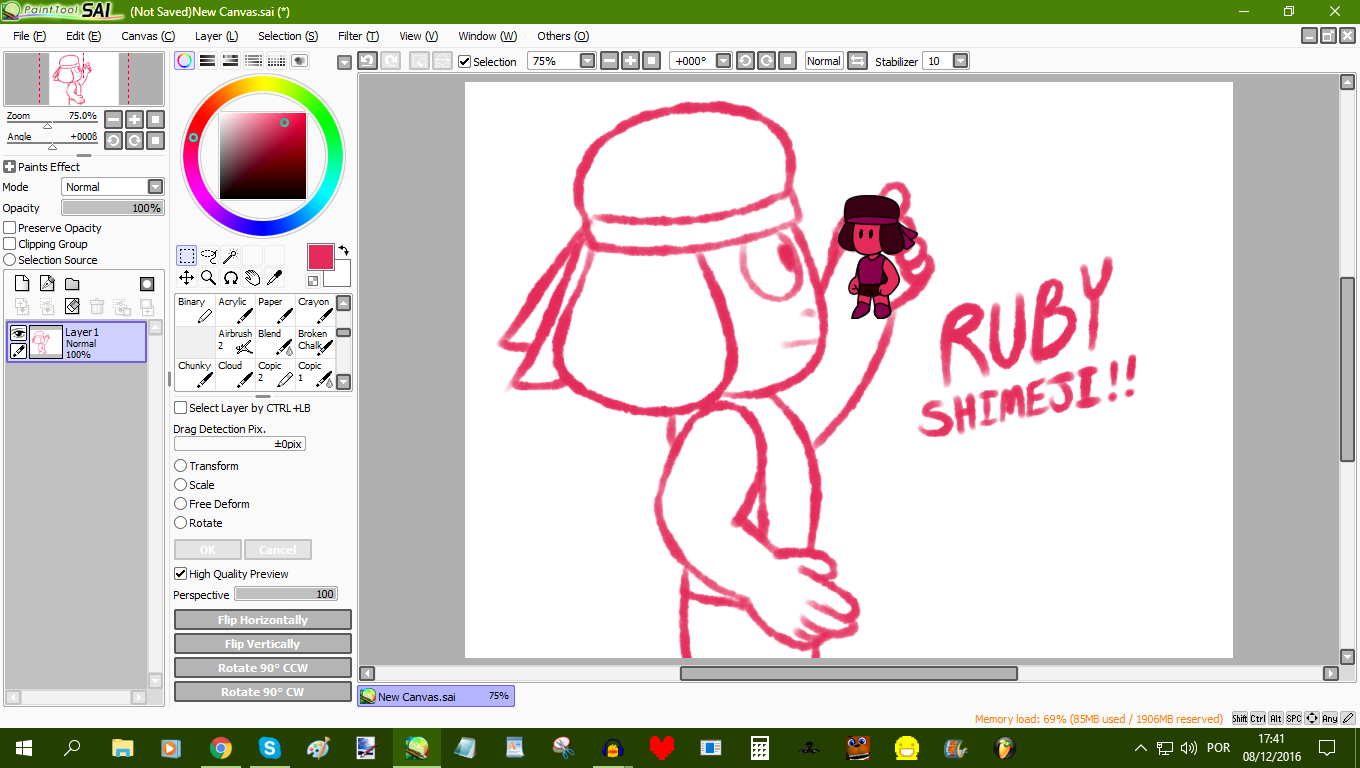Screen dimensions: 1360x768
Task: Create a new layer set folder
Action: 72,284
